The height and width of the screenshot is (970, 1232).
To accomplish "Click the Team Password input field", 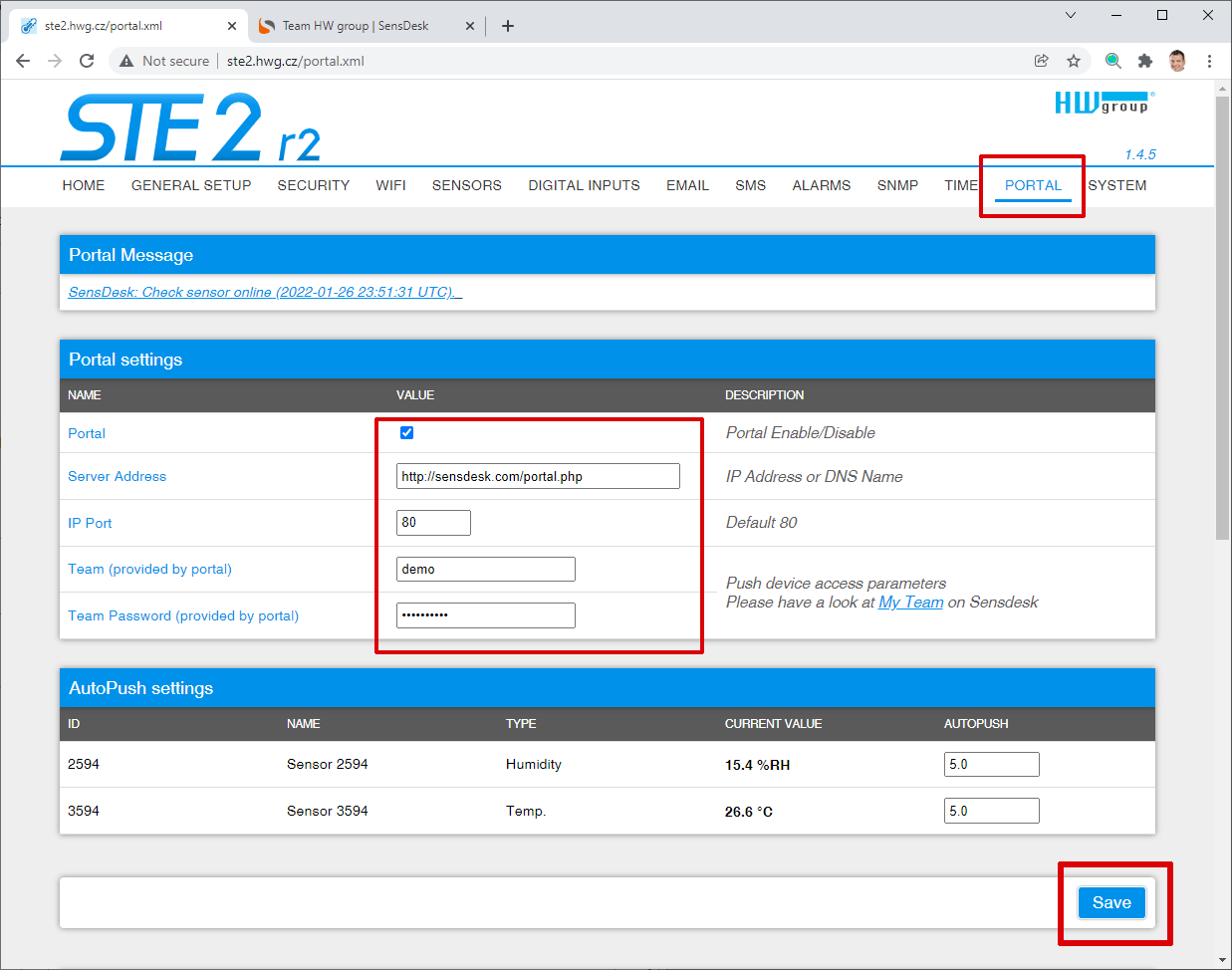I will (486, 615).
